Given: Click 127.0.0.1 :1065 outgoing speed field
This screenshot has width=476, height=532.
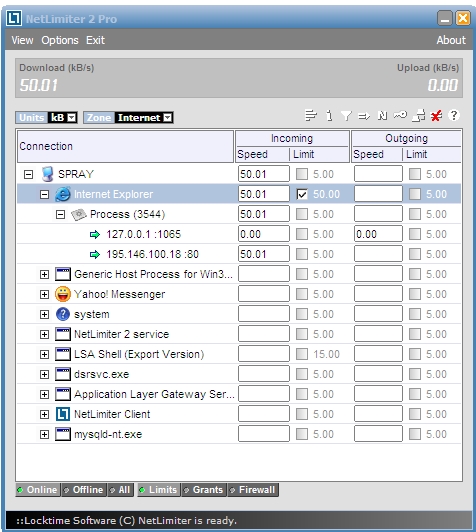Looking at the screenshot, I should pyautogui.click(x=378, y=234).
